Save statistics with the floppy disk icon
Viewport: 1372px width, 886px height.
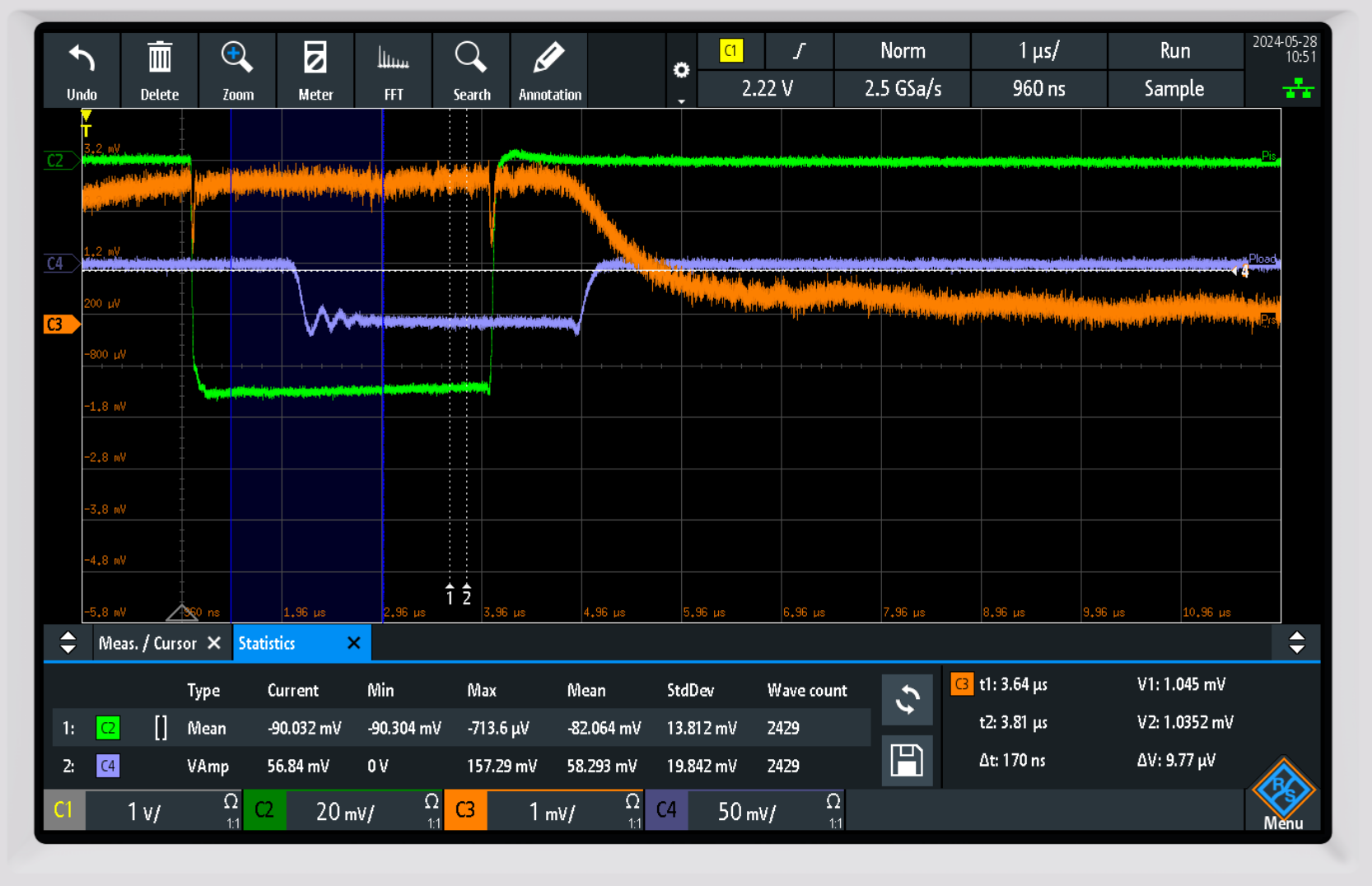pyautogui.click(x=907, y=760)
